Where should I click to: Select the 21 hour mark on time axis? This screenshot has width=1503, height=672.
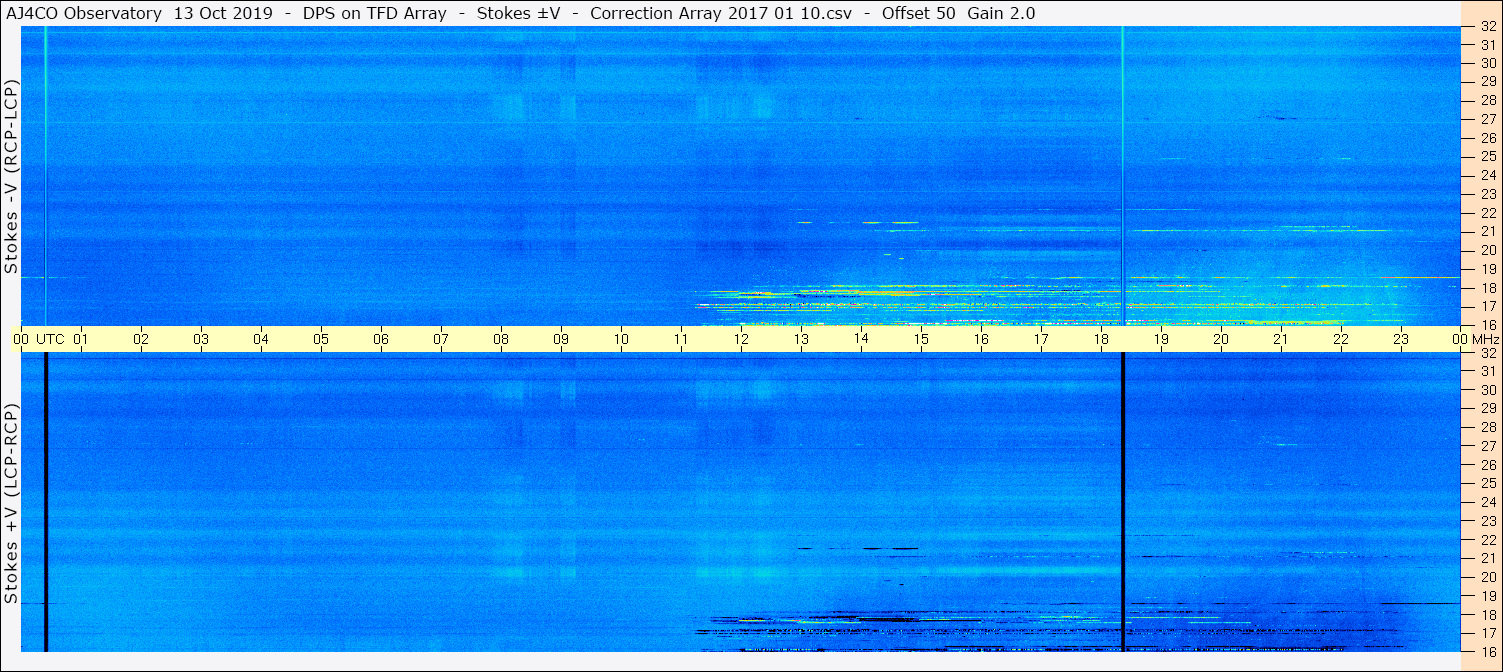1281,339
